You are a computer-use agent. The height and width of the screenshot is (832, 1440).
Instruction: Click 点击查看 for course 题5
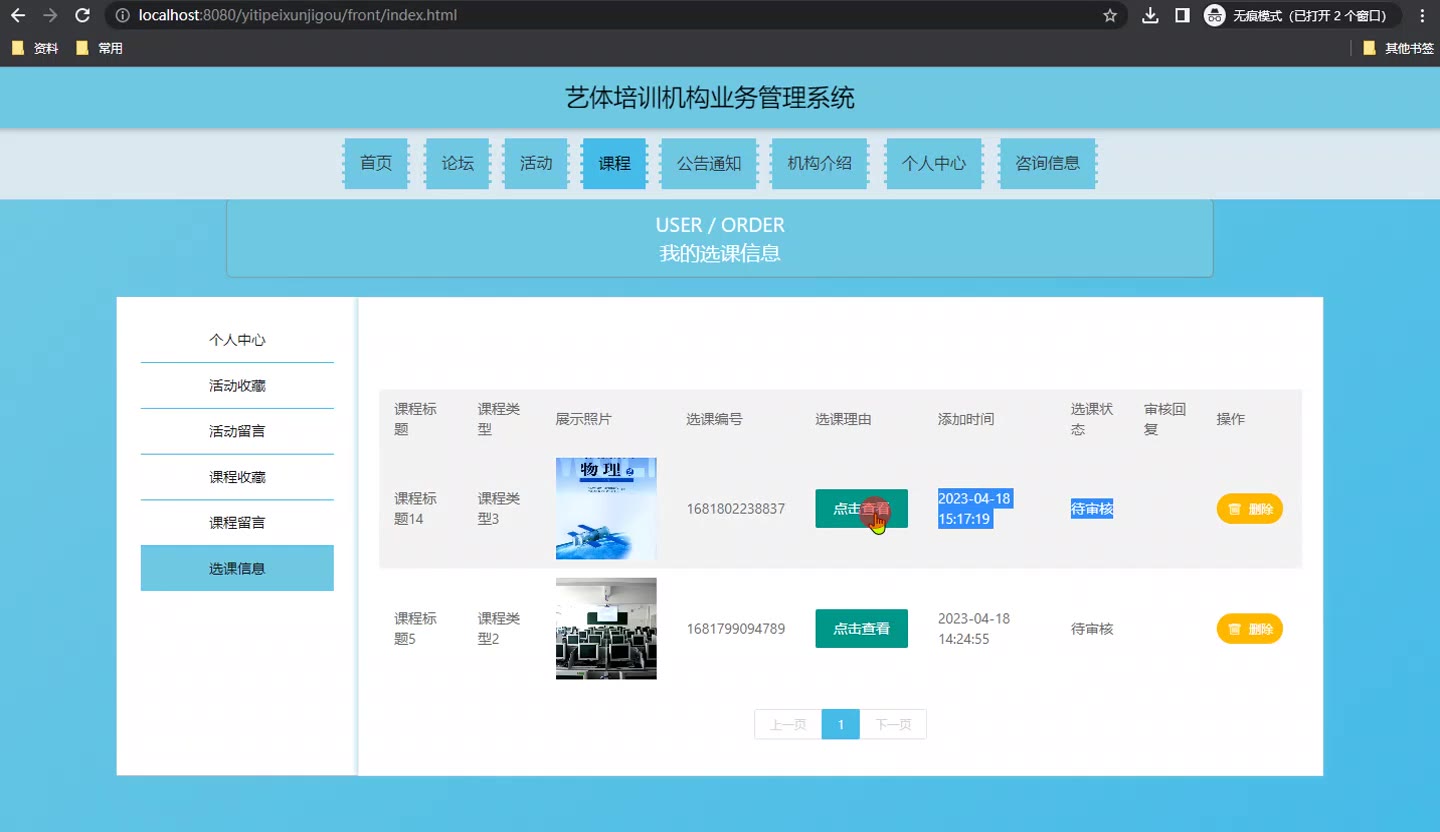(861, 628)
